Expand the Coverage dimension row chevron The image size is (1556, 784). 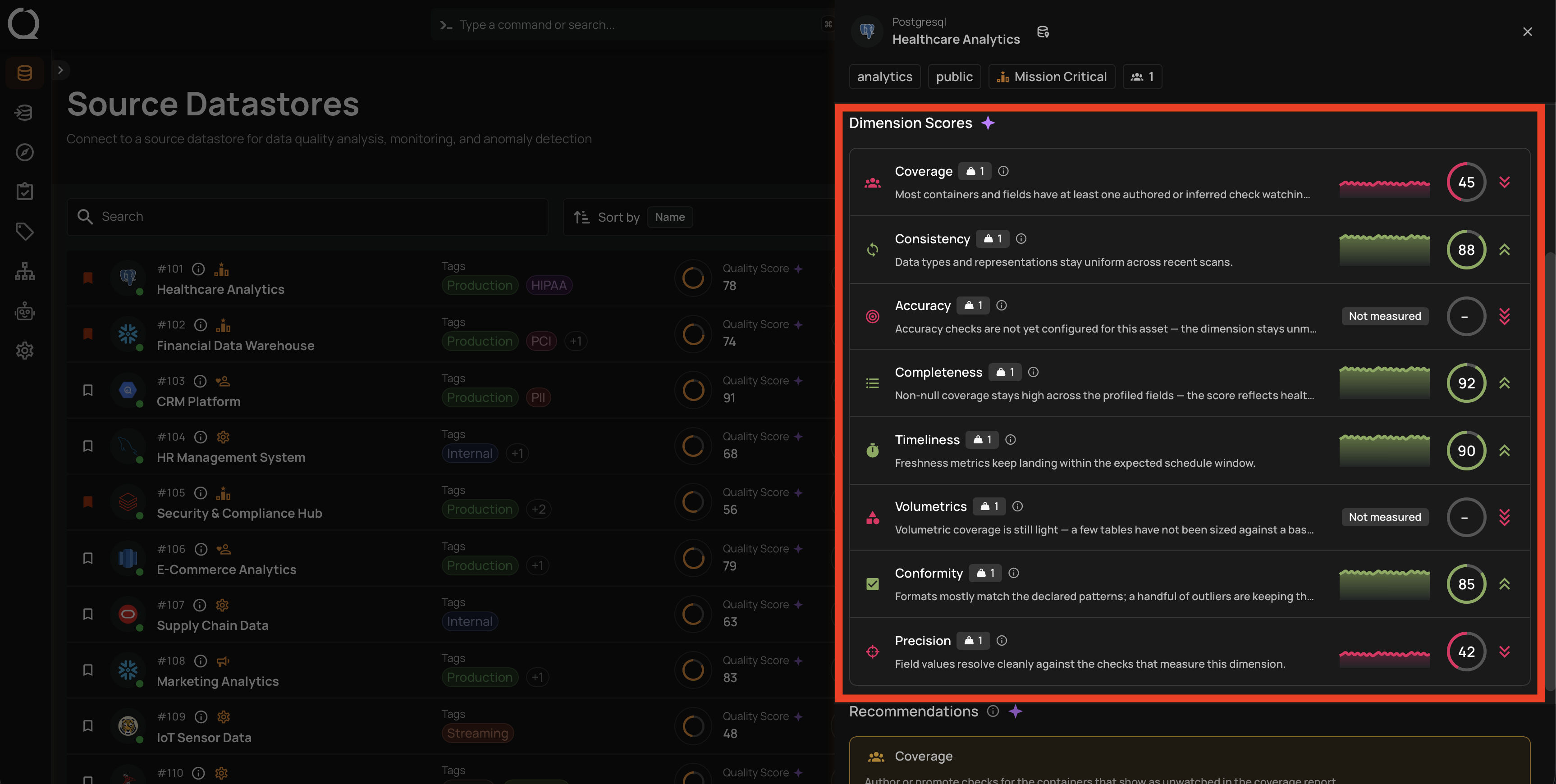(x=1505, y=182)
